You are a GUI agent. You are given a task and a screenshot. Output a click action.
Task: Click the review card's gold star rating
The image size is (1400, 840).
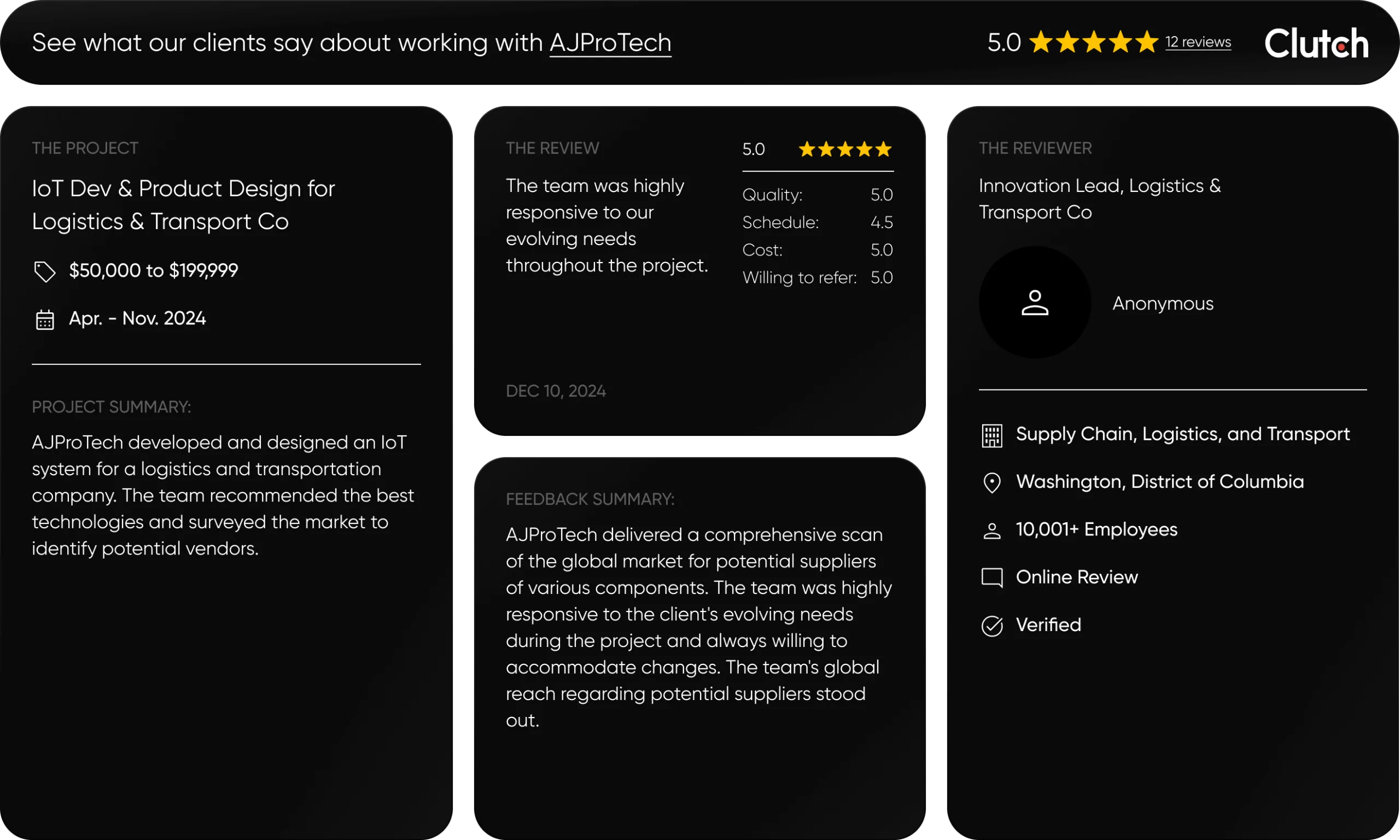tap(845, 149)
